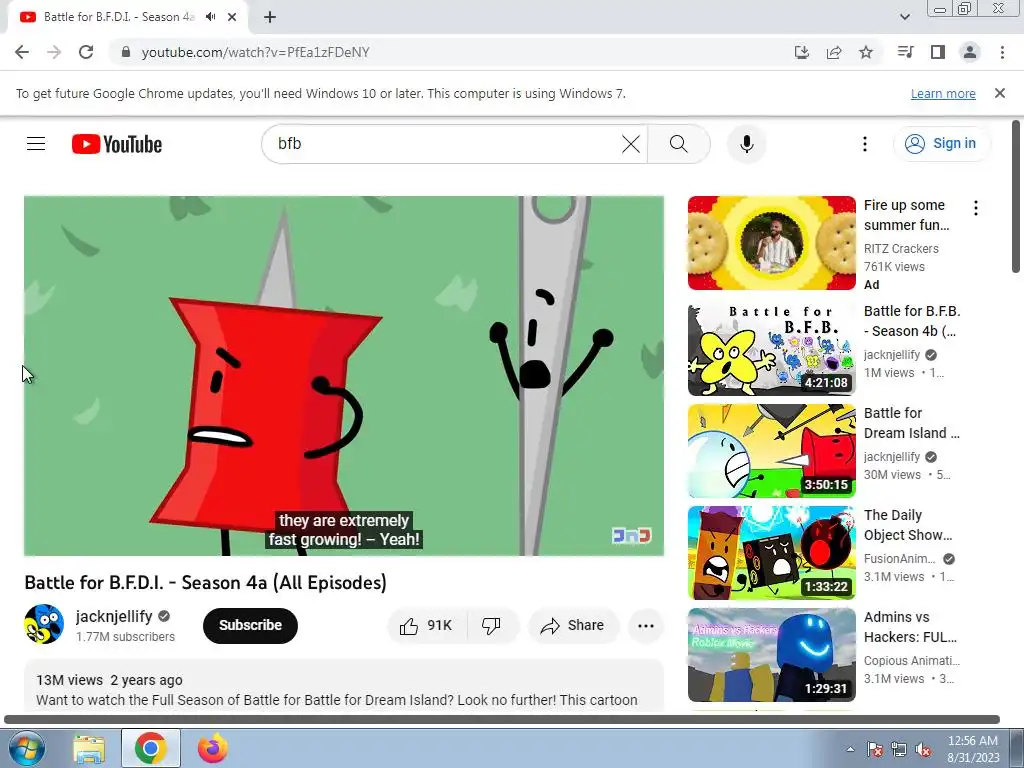This screenshot has height=768, width=1024.
Task: Show hidden tray icons arrow
Action: click(x=850, y=749)
